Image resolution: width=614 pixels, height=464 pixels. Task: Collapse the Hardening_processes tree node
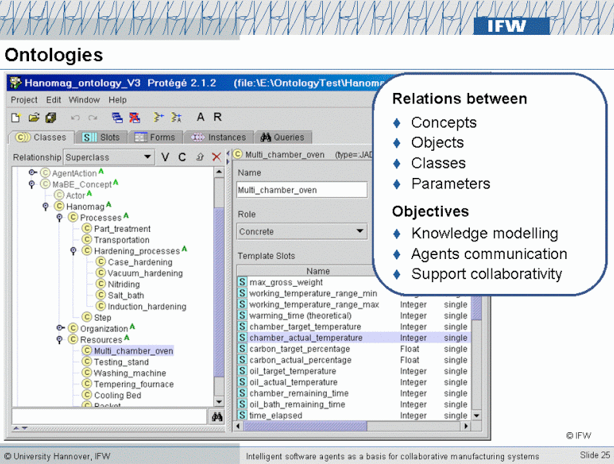74,251
